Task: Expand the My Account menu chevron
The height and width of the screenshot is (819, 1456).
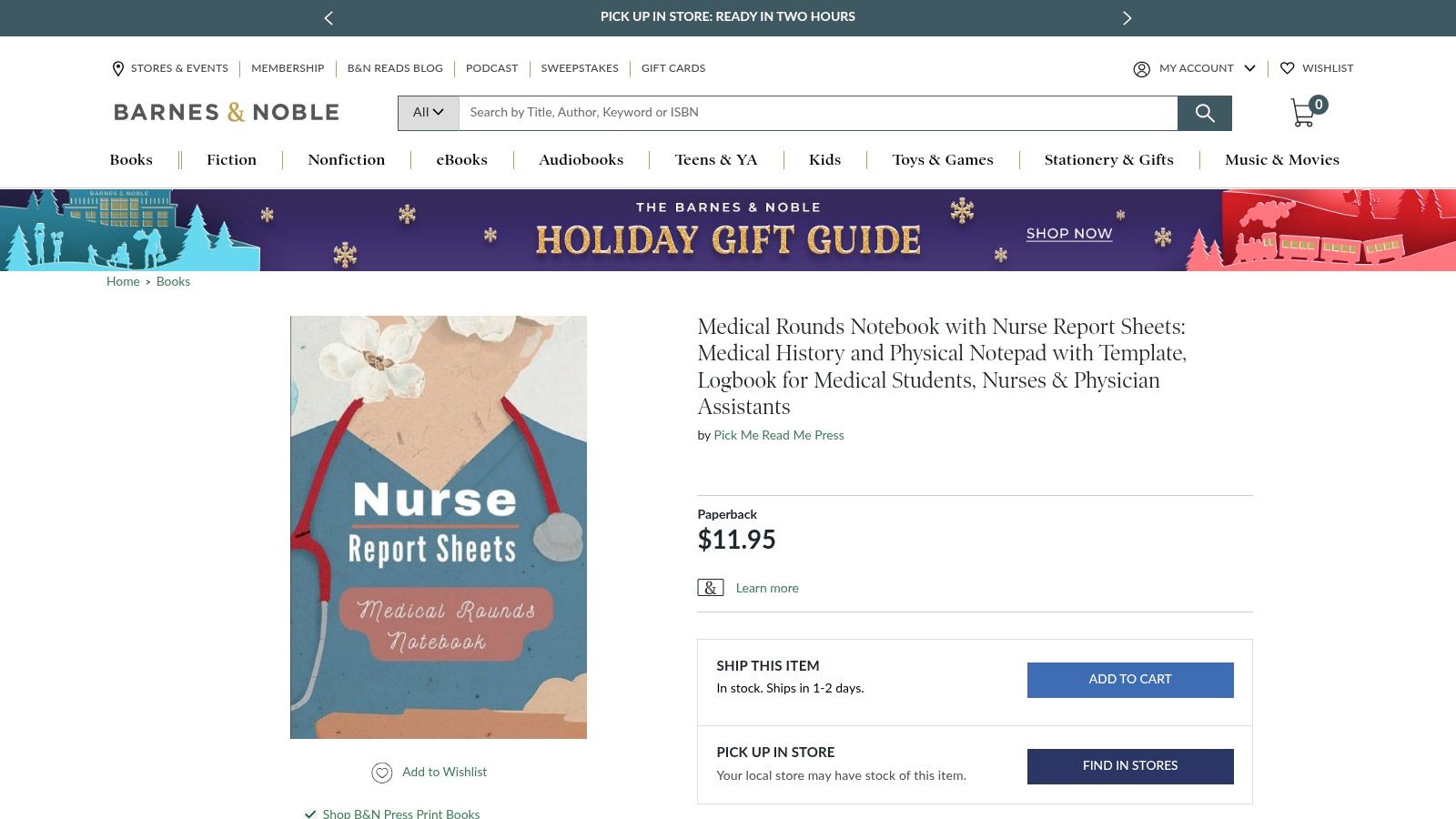Action: coord(1250,68)
